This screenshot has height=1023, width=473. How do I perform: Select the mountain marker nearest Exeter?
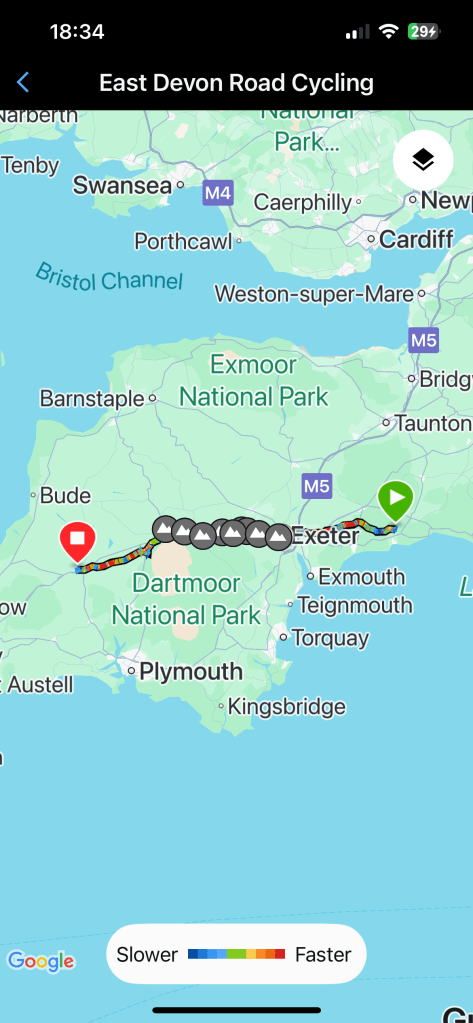[x=279, y=537]
